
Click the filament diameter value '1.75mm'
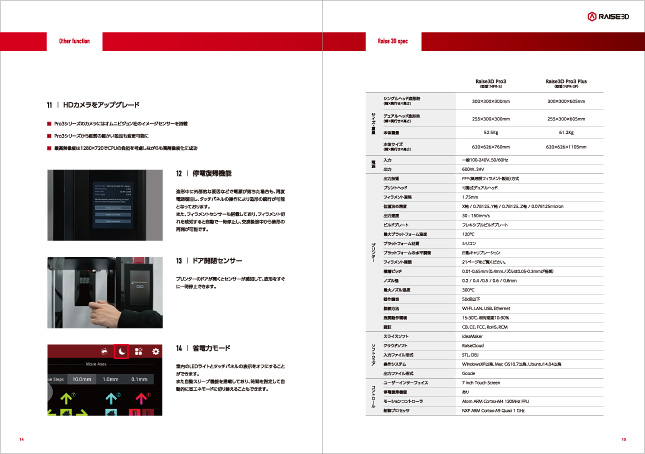[470, 197]
